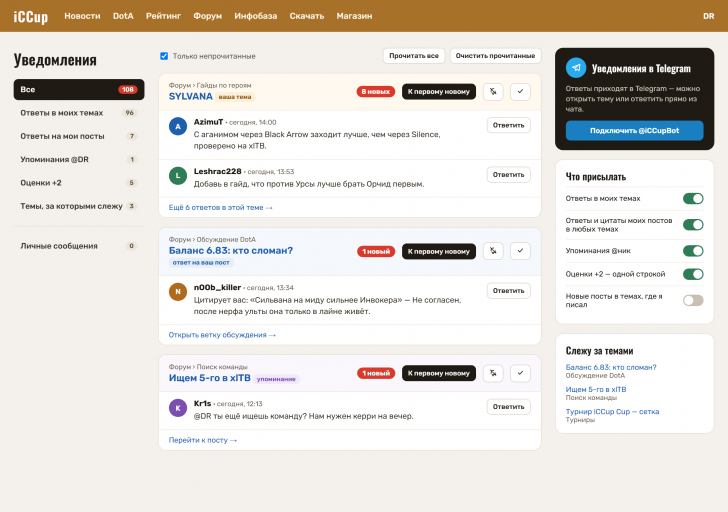Toggle Оценки +2 одной строкой switch
Image resolution: width=728 pixels, height=512 pixels.
[693, 274]
